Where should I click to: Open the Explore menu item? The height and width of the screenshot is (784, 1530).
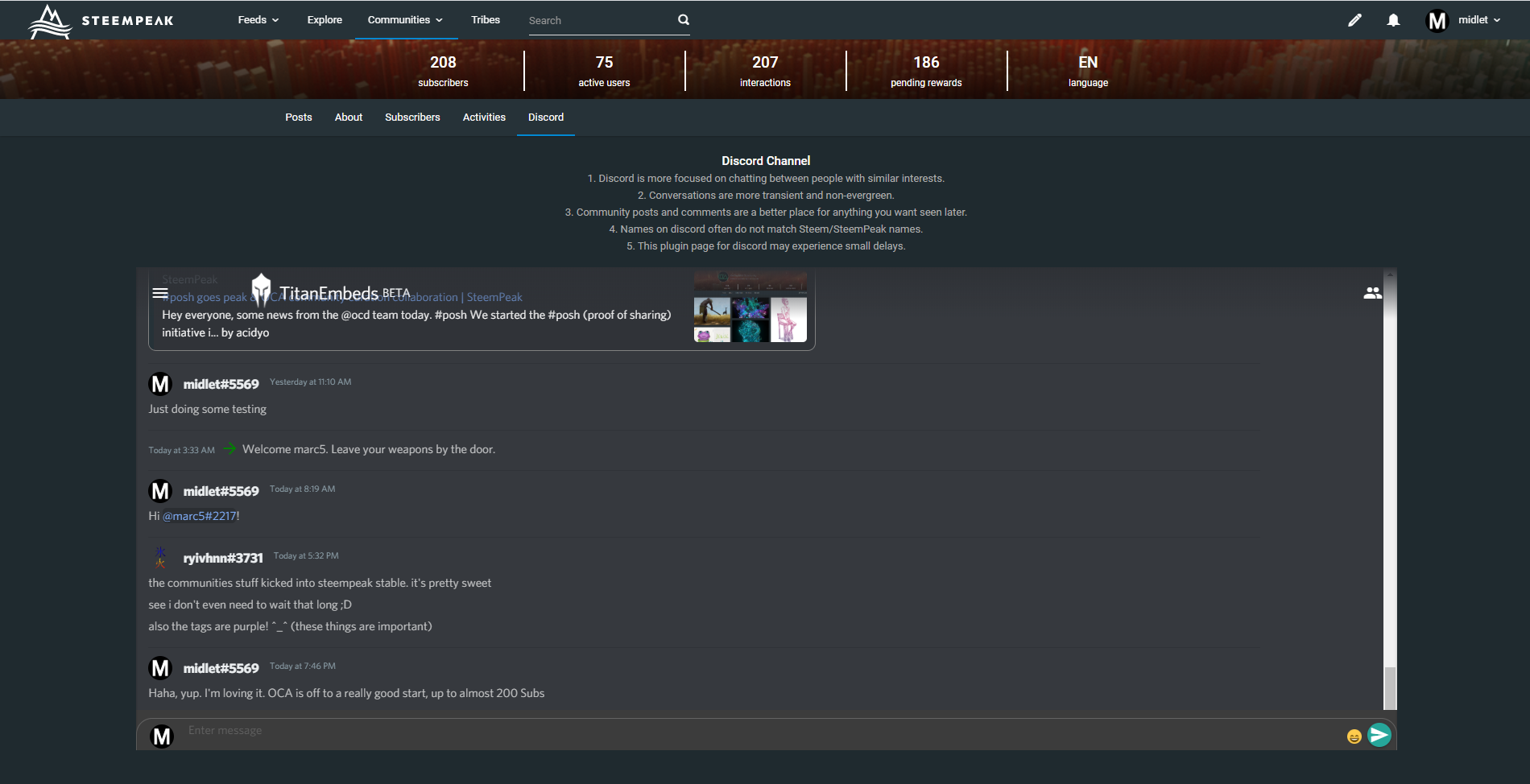click(x=325, y=20)
